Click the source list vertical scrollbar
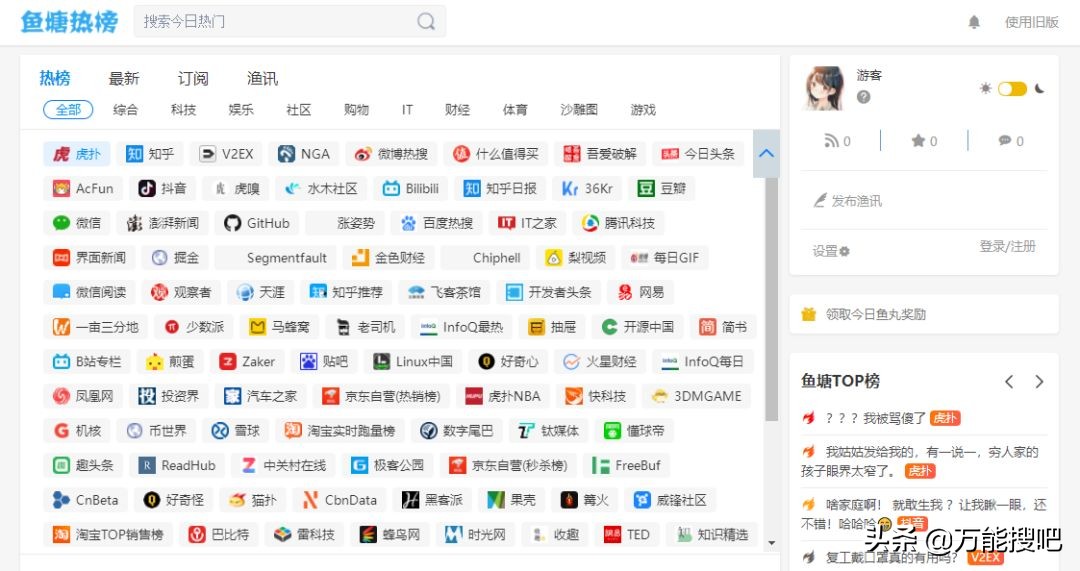The height and width of the screenshot is (571, 1080). pyautogui.click(x=771, y=299)
